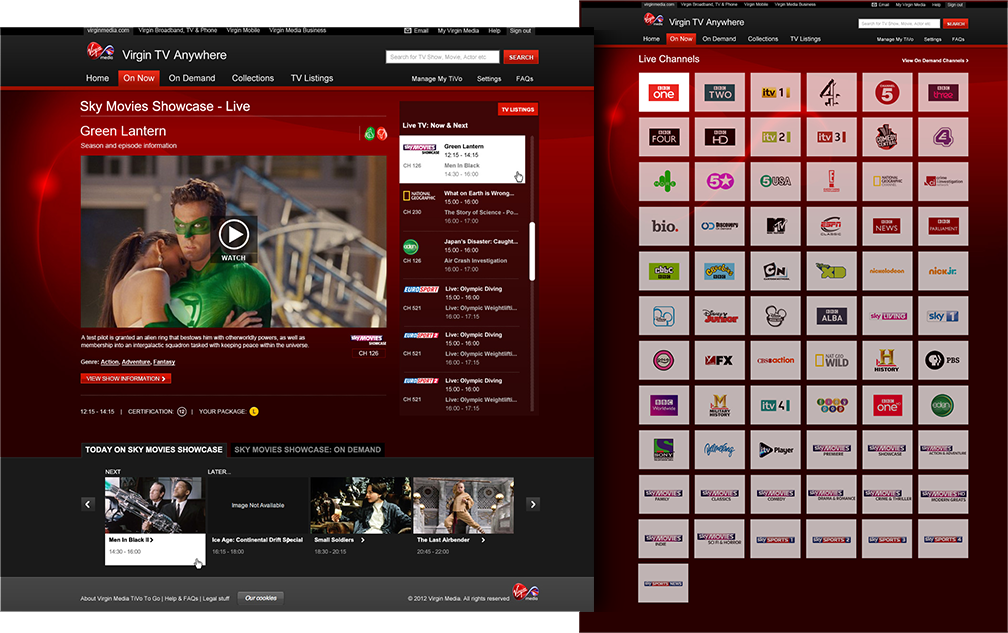Click the Action genre link
The width and height of the screenshot is (1008, 633).
[109, 362]
